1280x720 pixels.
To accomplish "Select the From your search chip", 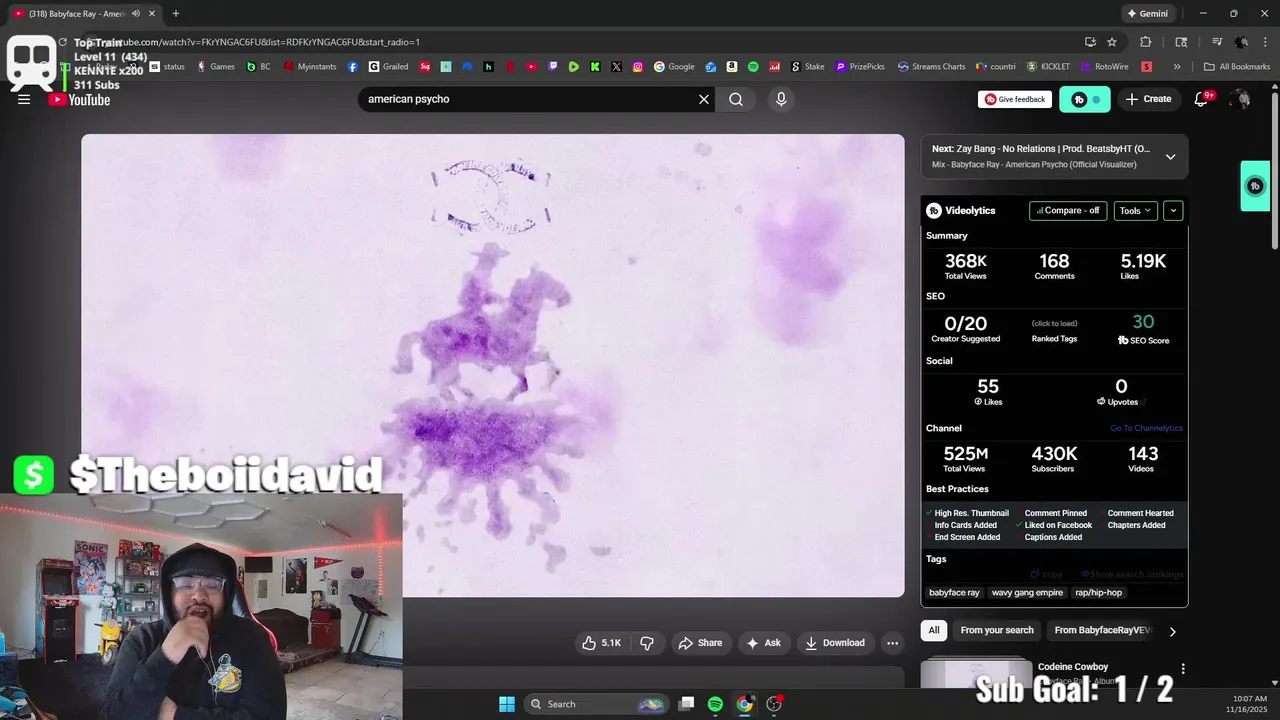I will 997,630.
